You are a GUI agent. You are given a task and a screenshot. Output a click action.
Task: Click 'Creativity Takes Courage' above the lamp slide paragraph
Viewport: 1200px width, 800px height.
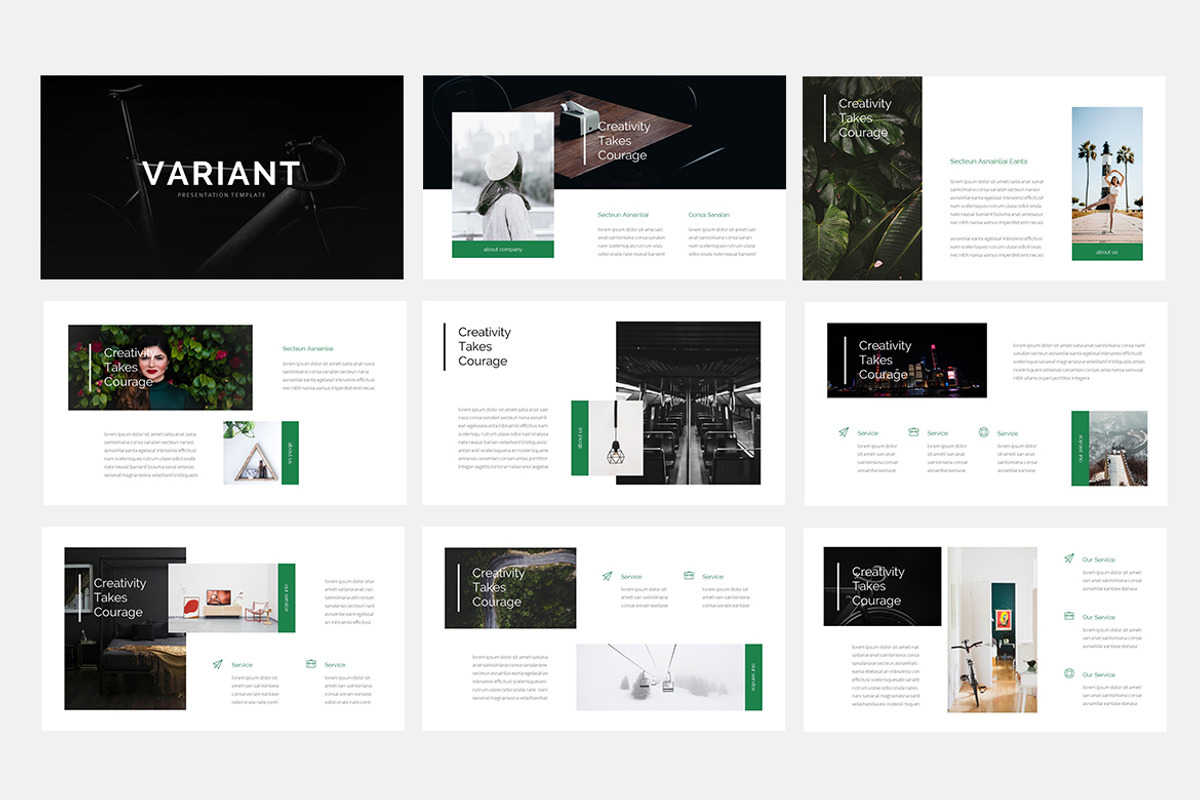tap(484, 346)
